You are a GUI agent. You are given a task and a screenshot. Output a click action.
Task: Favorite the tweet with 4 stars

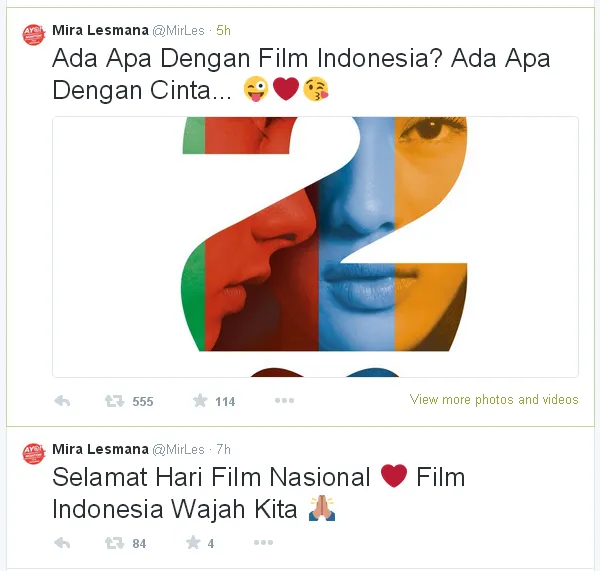[x=193, y=543]
